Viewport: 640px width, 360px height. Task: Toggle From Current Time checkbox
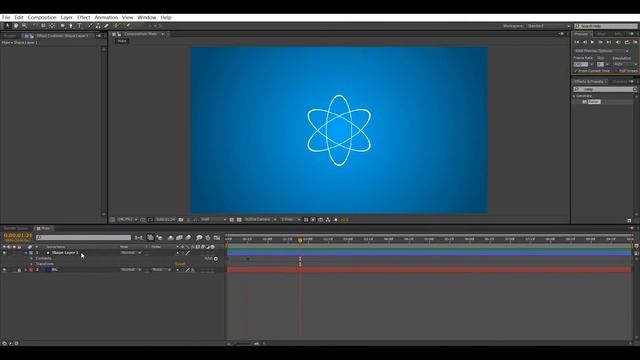576,71
